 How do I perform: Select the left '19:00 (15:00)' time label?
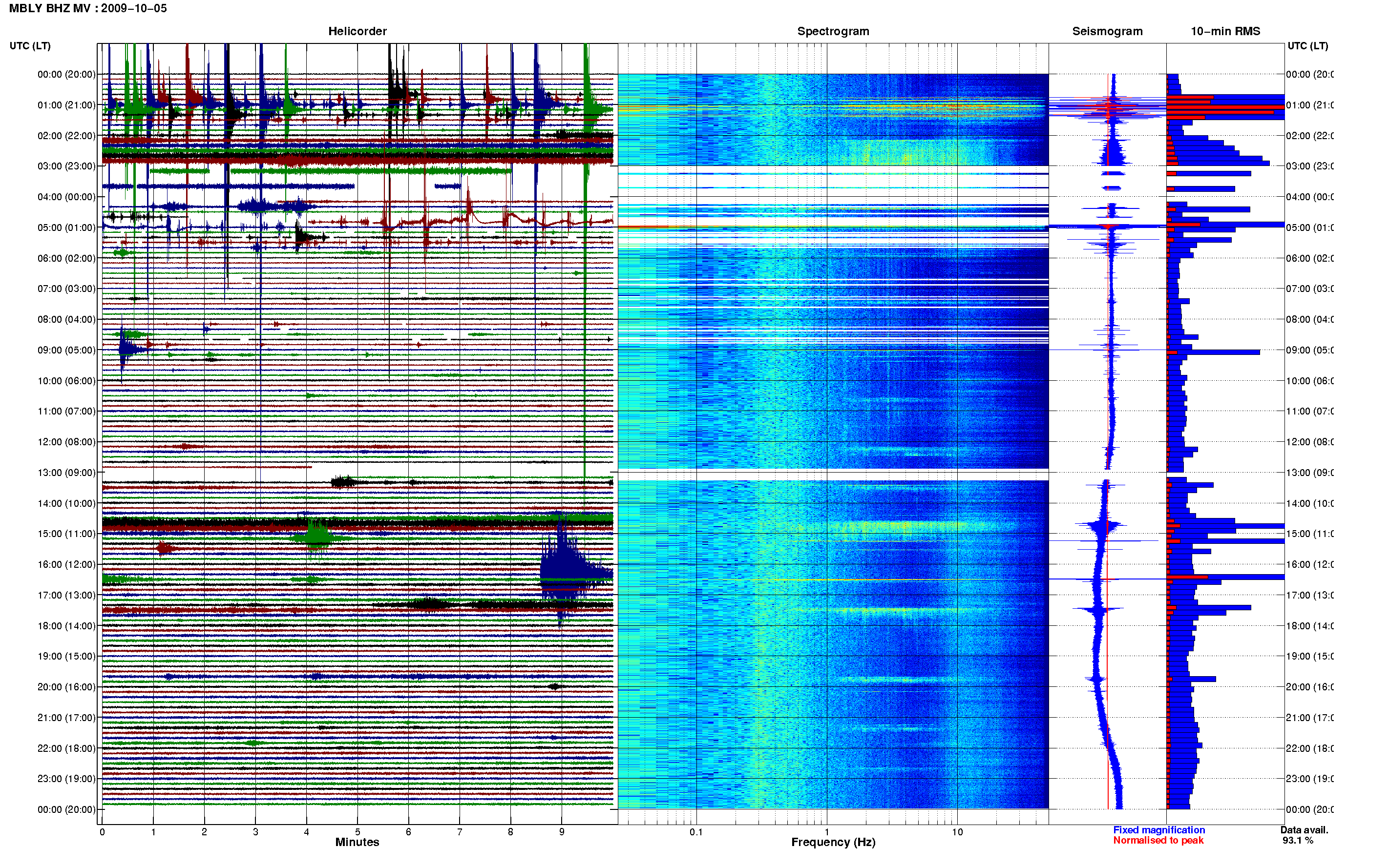[x=66, y=656]
